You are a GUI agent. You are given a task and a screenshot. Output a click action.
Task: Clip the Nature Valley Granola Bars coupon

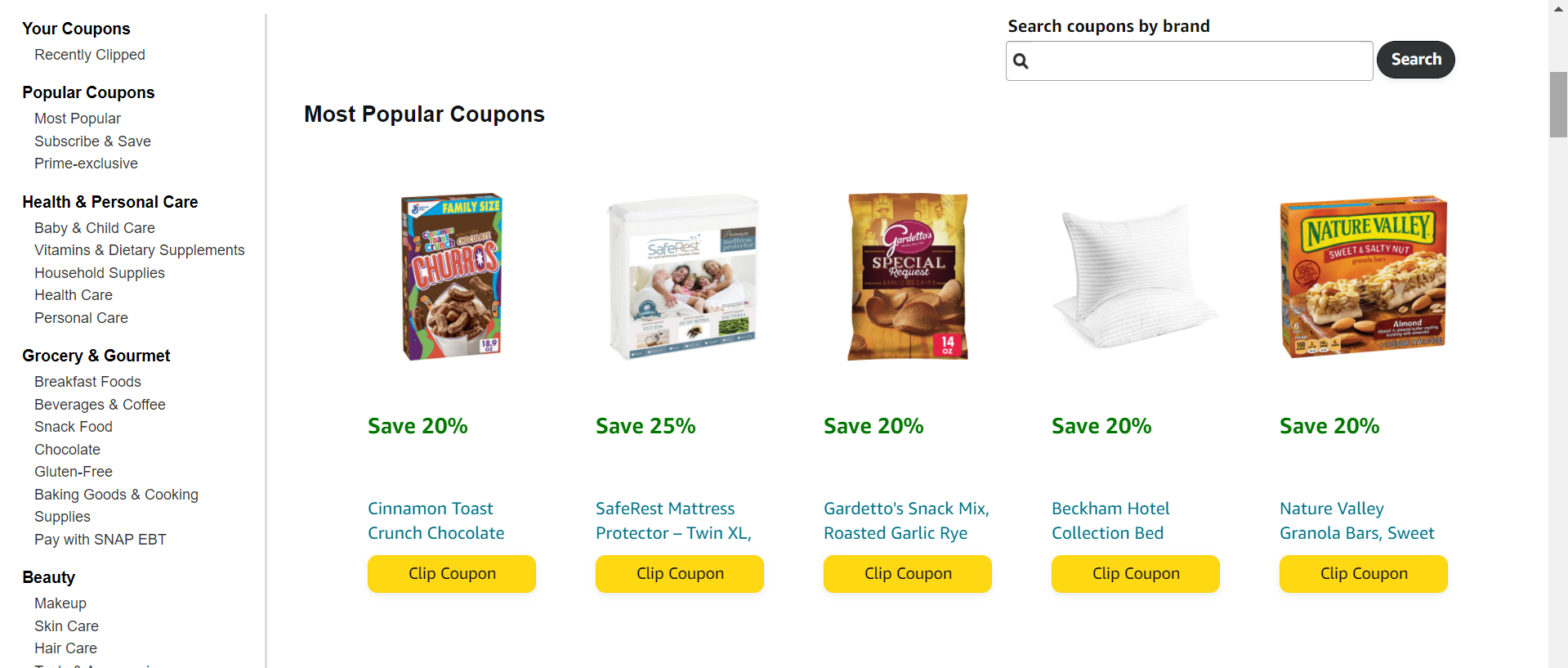tap(1364, 574)
